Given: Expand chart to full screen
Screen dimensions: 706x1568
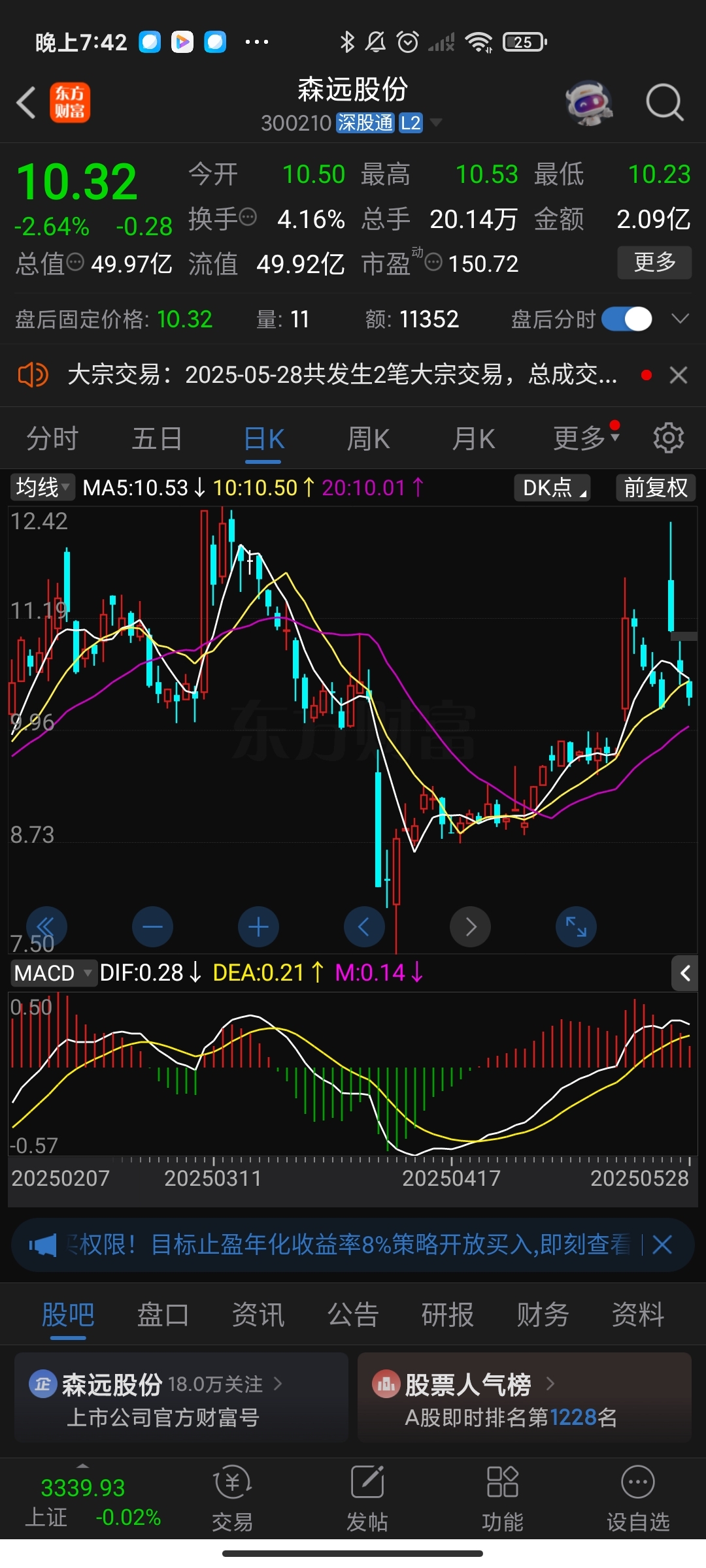Looking at the screenshot, I should click(x=576, y=926).
